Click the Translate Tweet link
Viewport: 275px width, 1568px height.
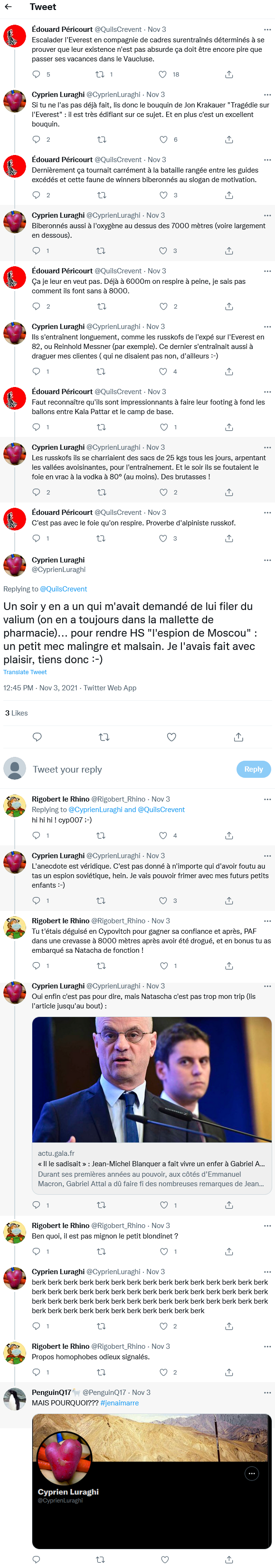coord(25,672)
